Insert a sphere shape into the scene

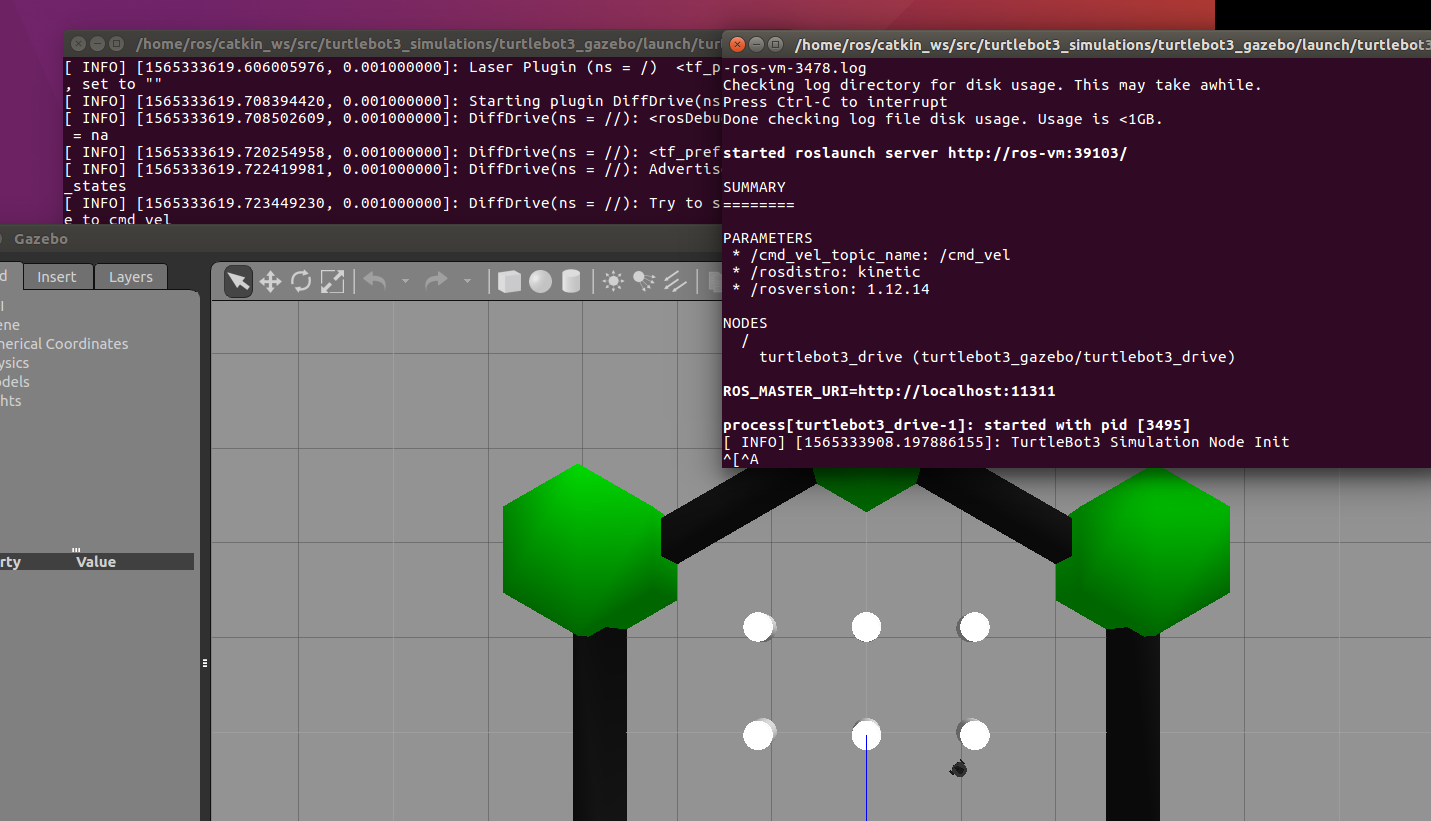tap(540, 281)
